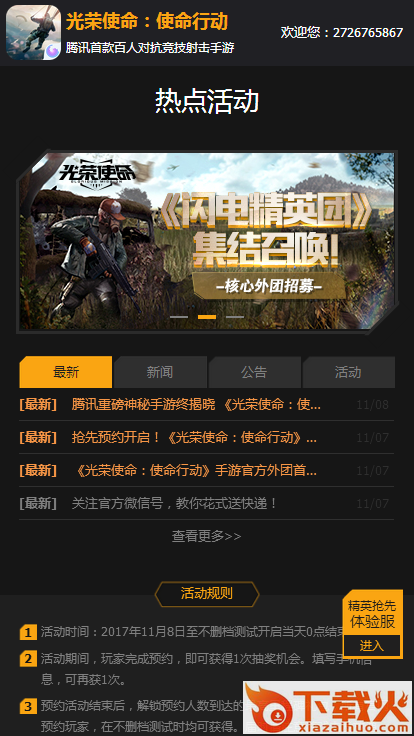Viewport: 414px width, 736px height.
Task: Open news 抢先预约开启 article
Action: 207,437
